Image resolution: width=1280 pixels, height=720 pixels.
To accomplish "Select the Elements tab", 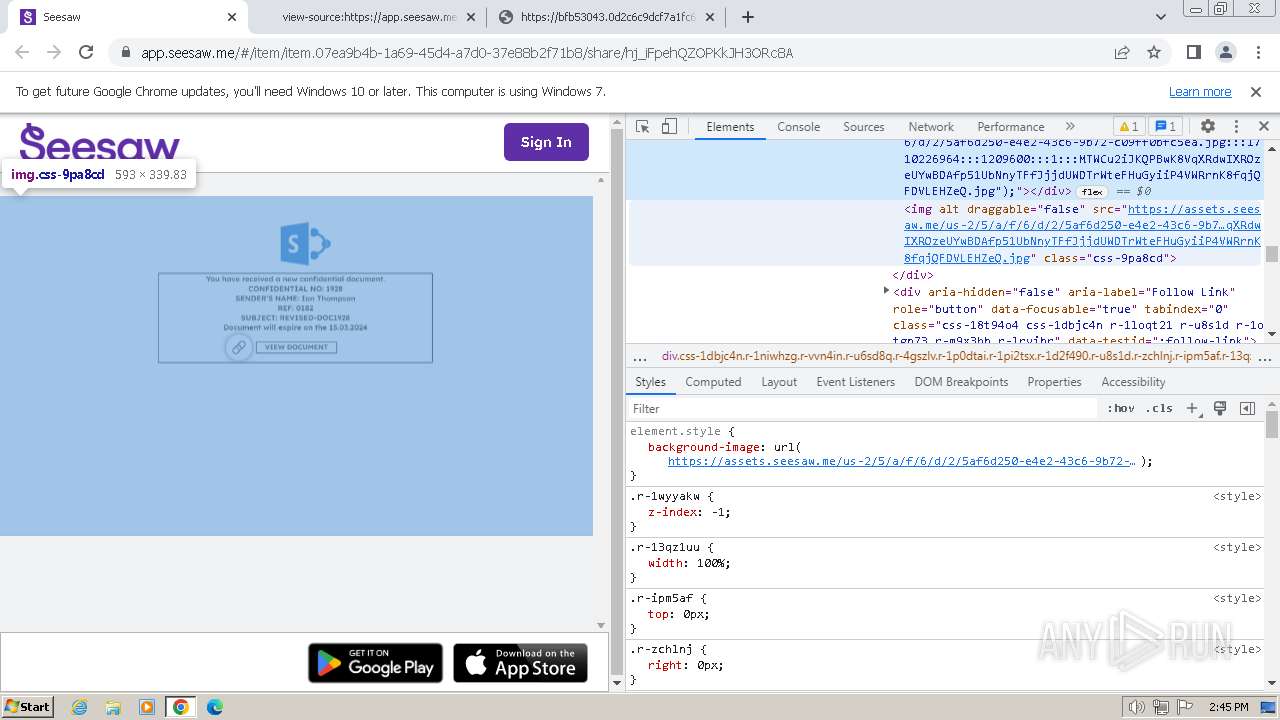I will point(730,127).
